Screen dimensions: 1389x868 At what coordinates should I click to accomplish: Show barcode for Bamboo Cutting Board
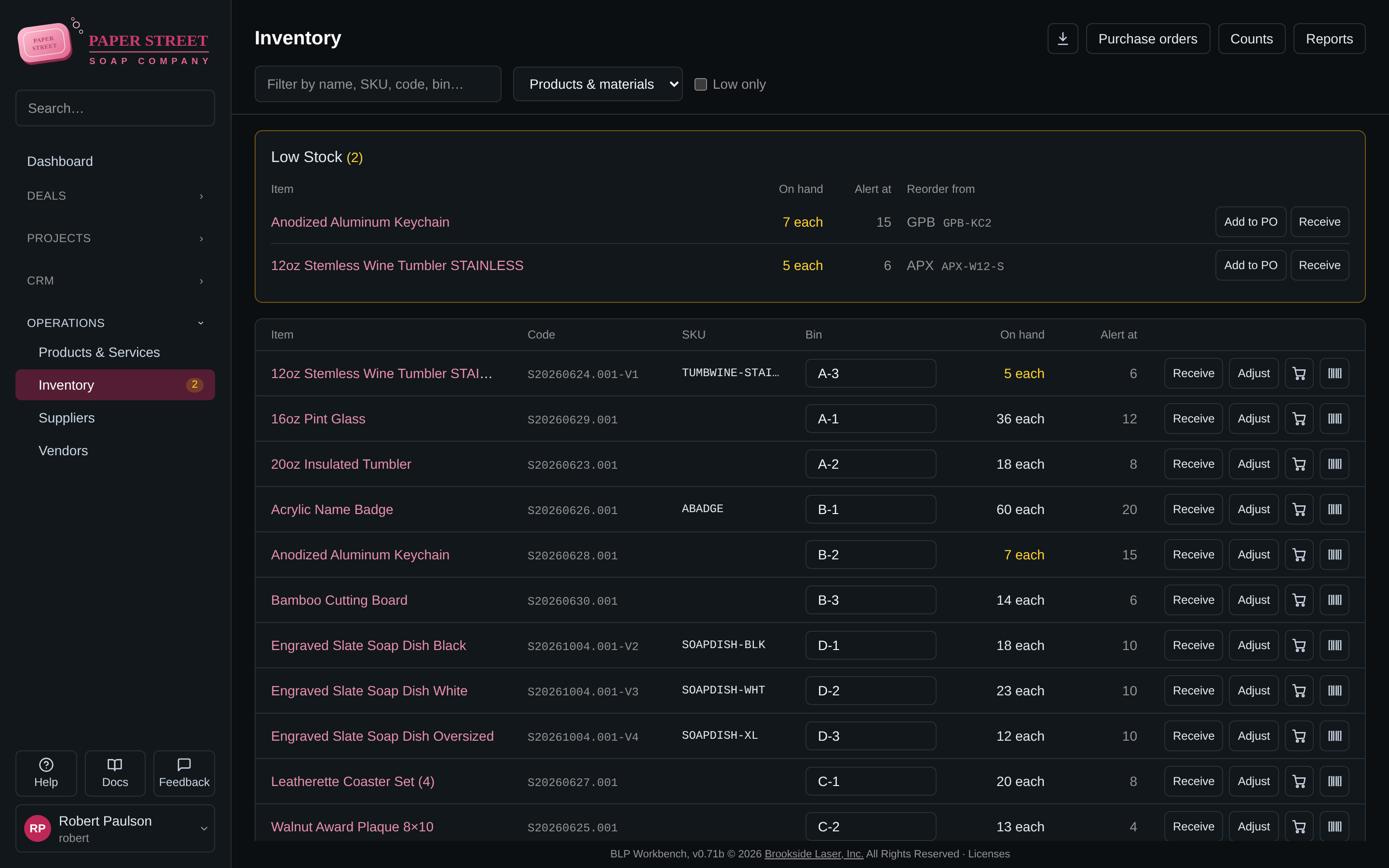click(1335, 600)
